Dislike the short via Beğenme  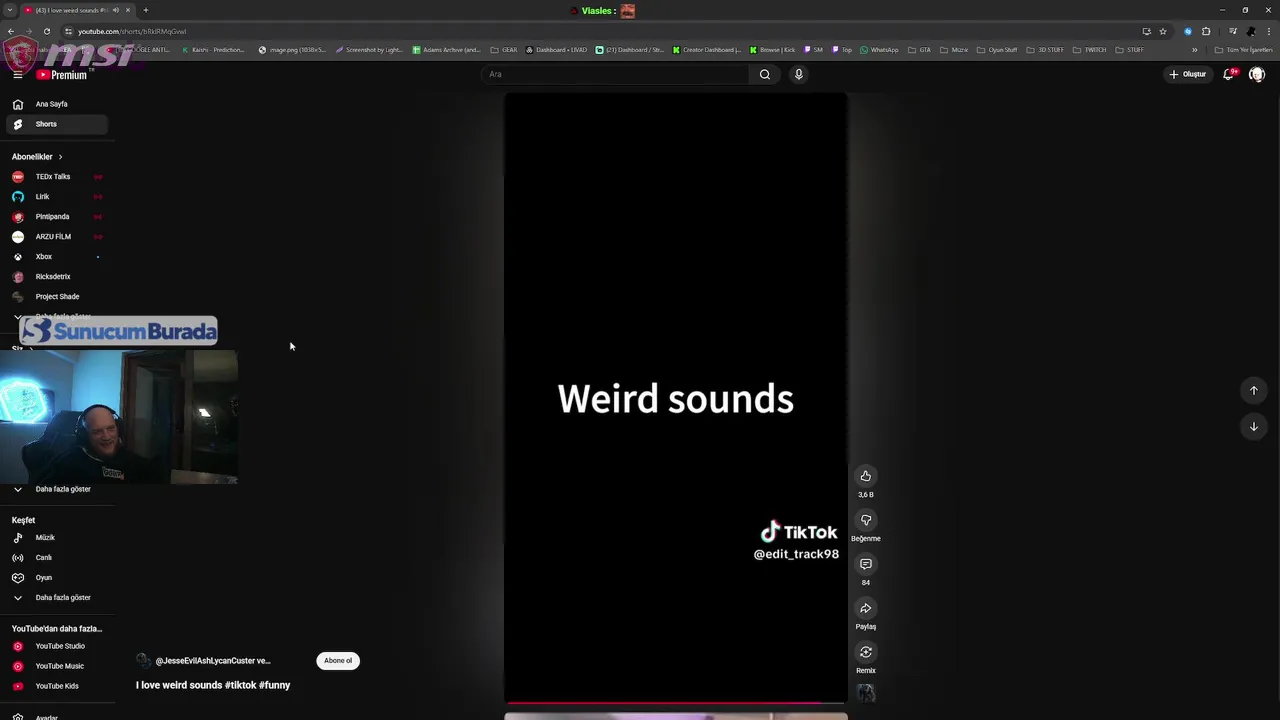(866, 520)
